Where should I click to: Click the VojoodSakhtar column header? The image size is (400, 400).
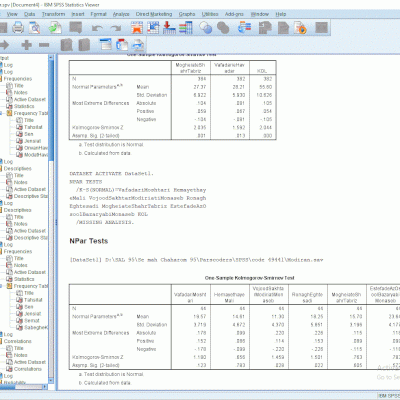[268, 294]
